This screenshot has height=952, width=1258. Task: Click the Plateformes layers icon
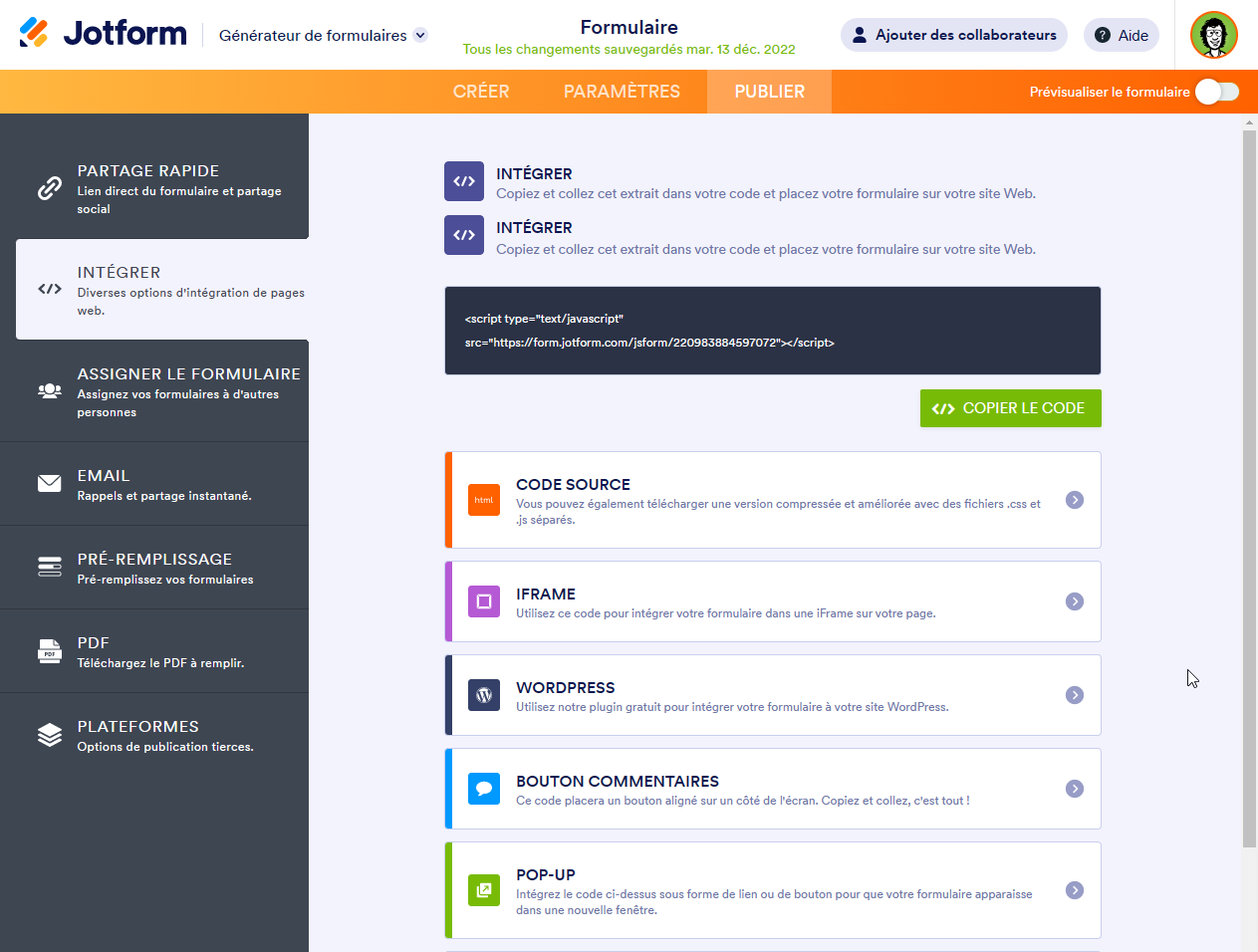point(50,735)
